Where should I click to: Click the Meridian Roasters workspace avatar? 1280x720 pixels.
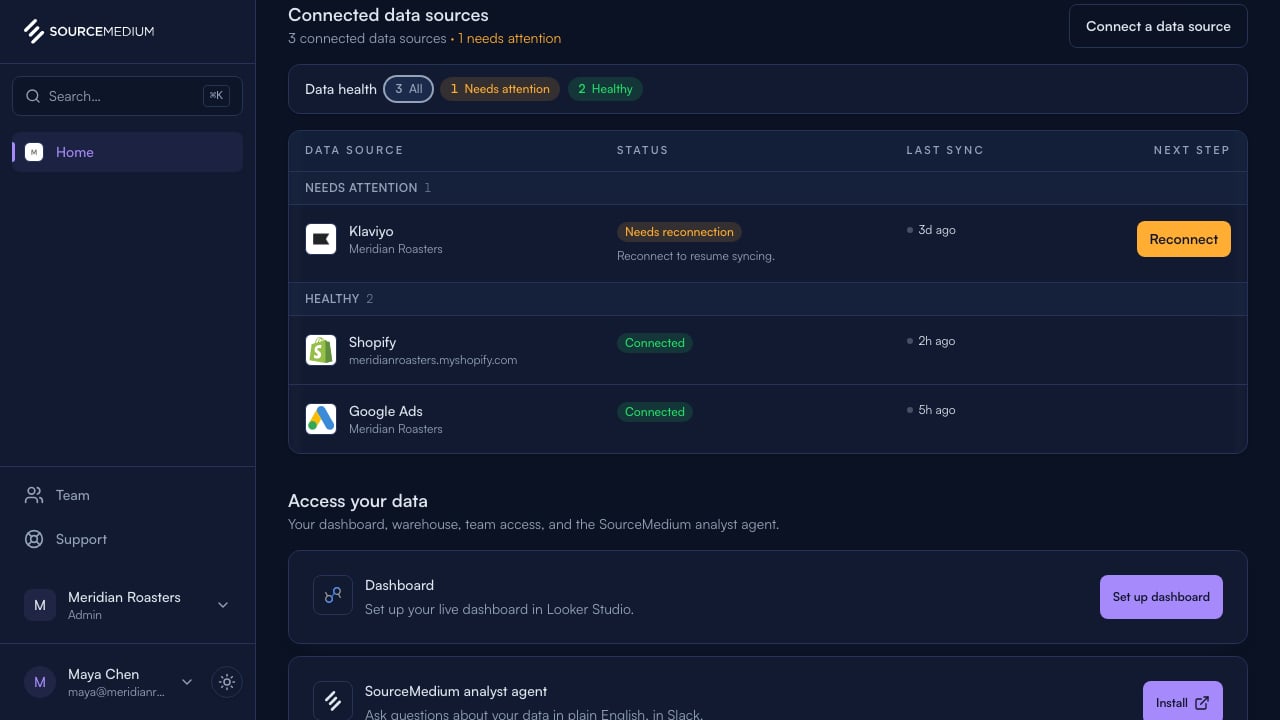40,605
